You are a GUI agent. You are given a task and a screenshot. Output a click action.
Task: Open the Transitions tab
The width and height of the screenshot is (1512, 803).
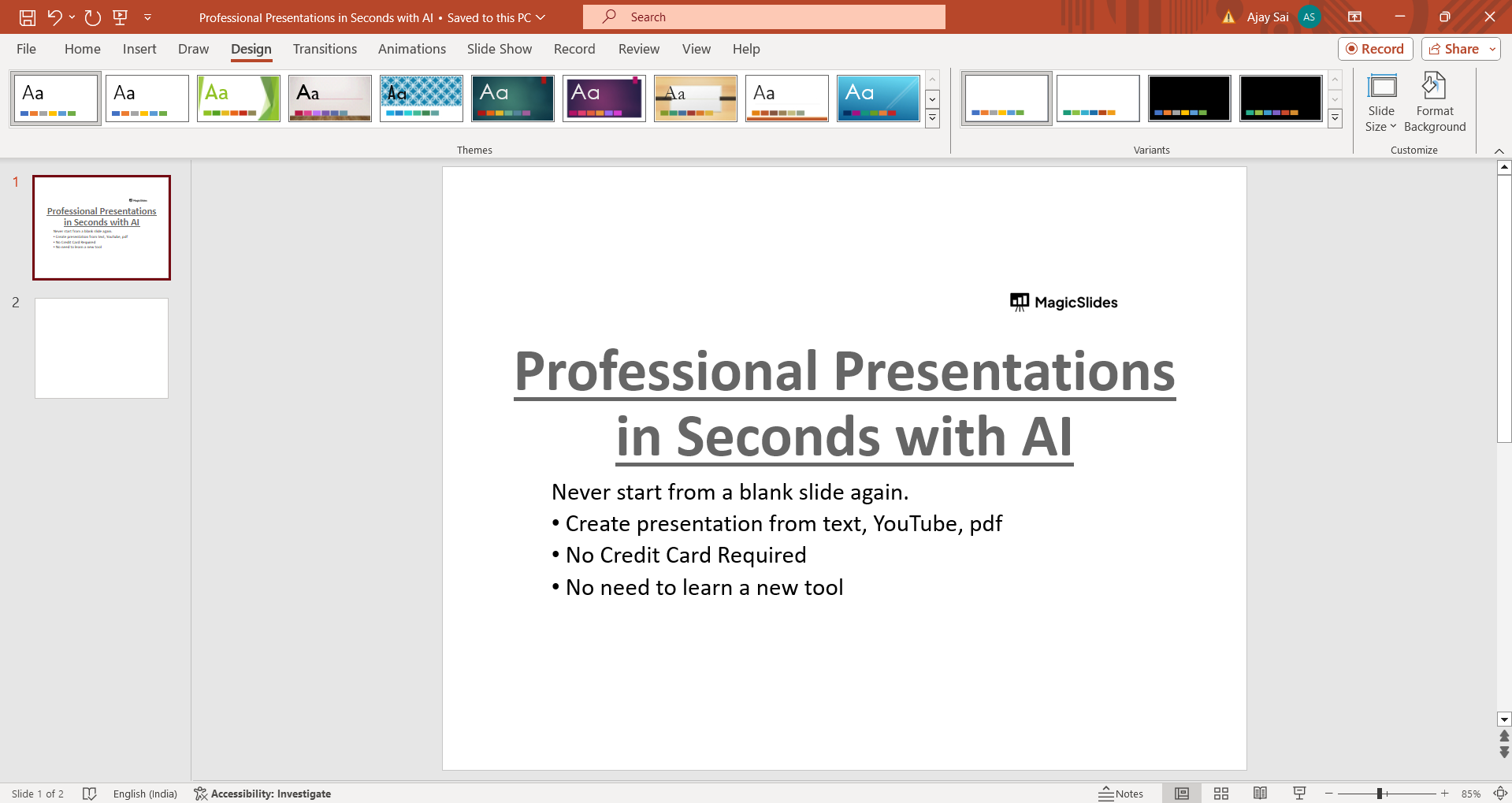325,49
